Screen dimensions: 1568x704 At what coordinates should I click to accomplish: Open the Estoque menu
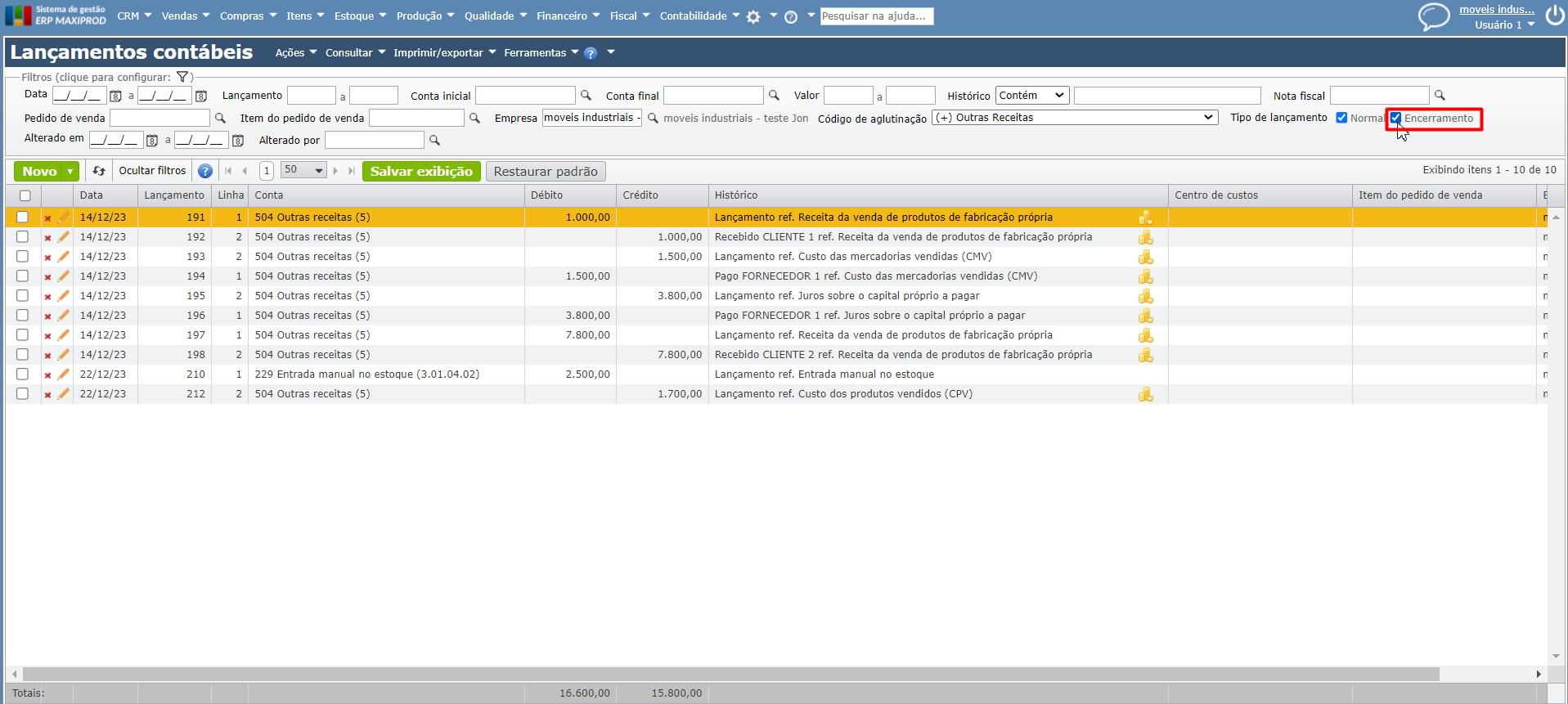[360, 16]
